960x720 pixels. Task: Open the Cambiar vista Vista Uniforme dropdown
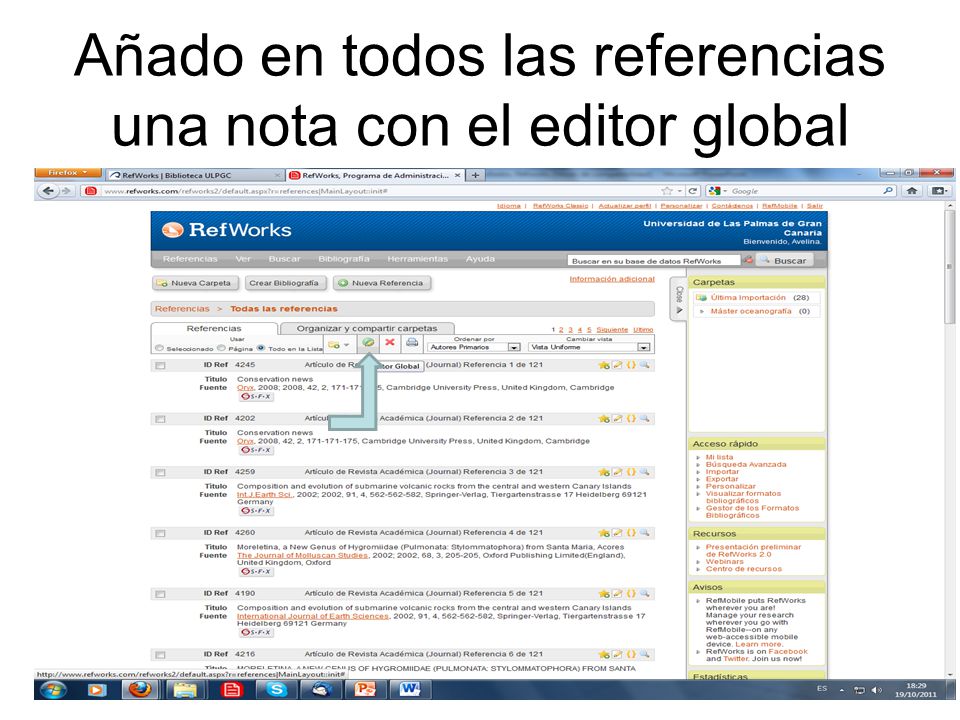(589, 347)
